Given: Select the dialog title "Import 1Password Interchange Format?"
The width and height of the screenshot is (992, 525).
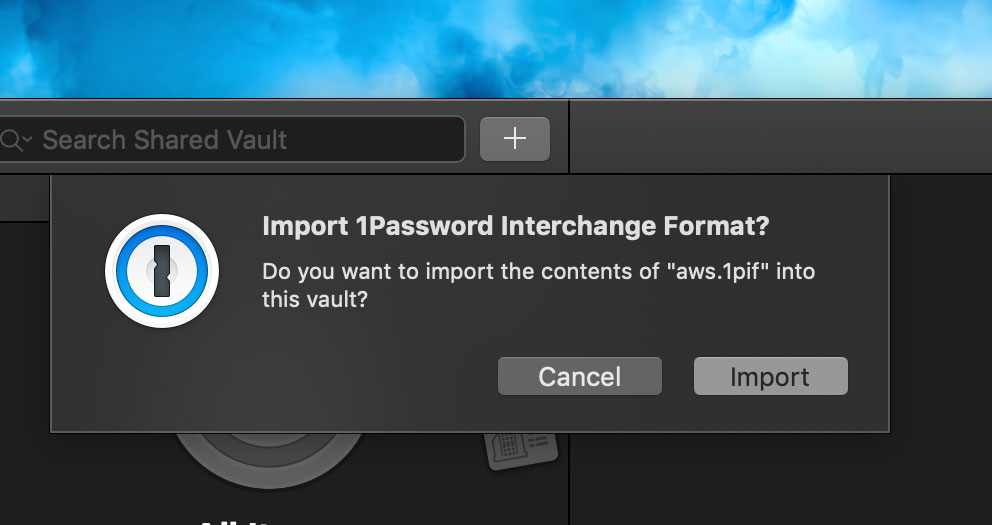Looking at the screenshot, I should [516, 226].
